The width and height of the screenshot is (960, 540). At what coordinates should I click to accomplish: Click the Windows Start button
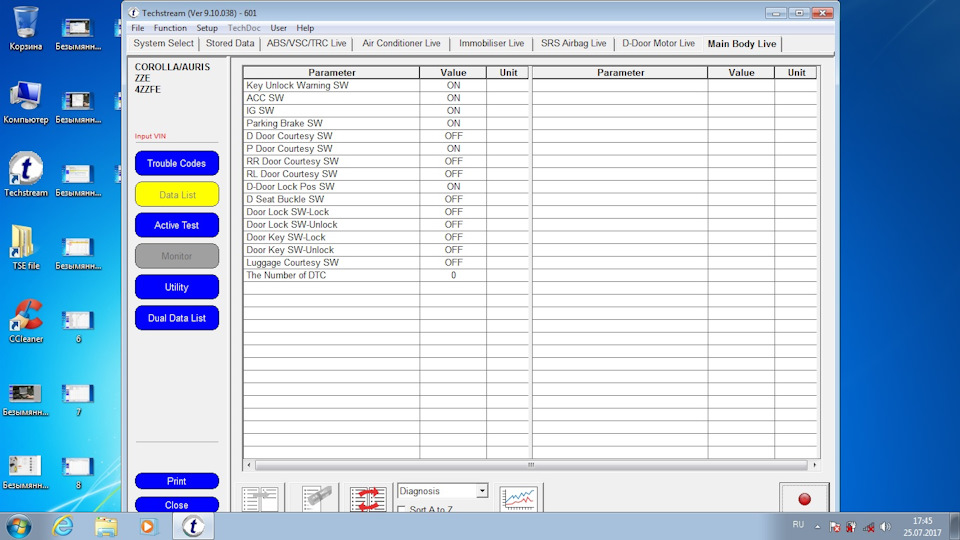18,527
